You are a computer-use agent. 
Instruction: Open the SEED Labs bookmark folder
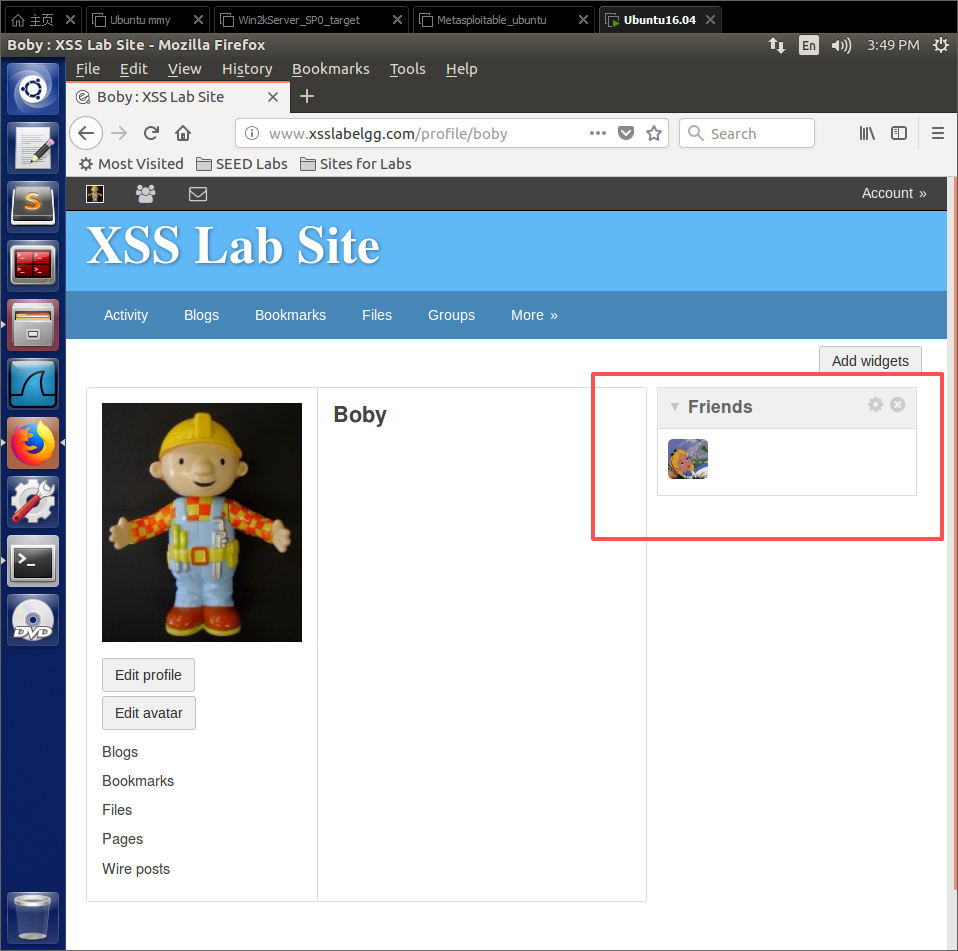(242, 164)
